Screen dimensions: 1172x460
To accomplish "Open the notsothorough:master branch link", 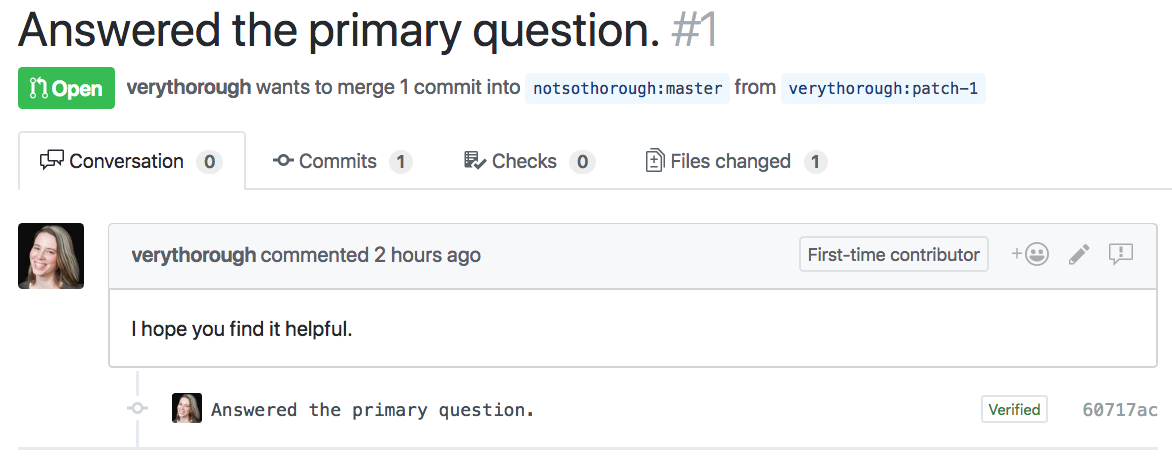I will coord(627,88).
